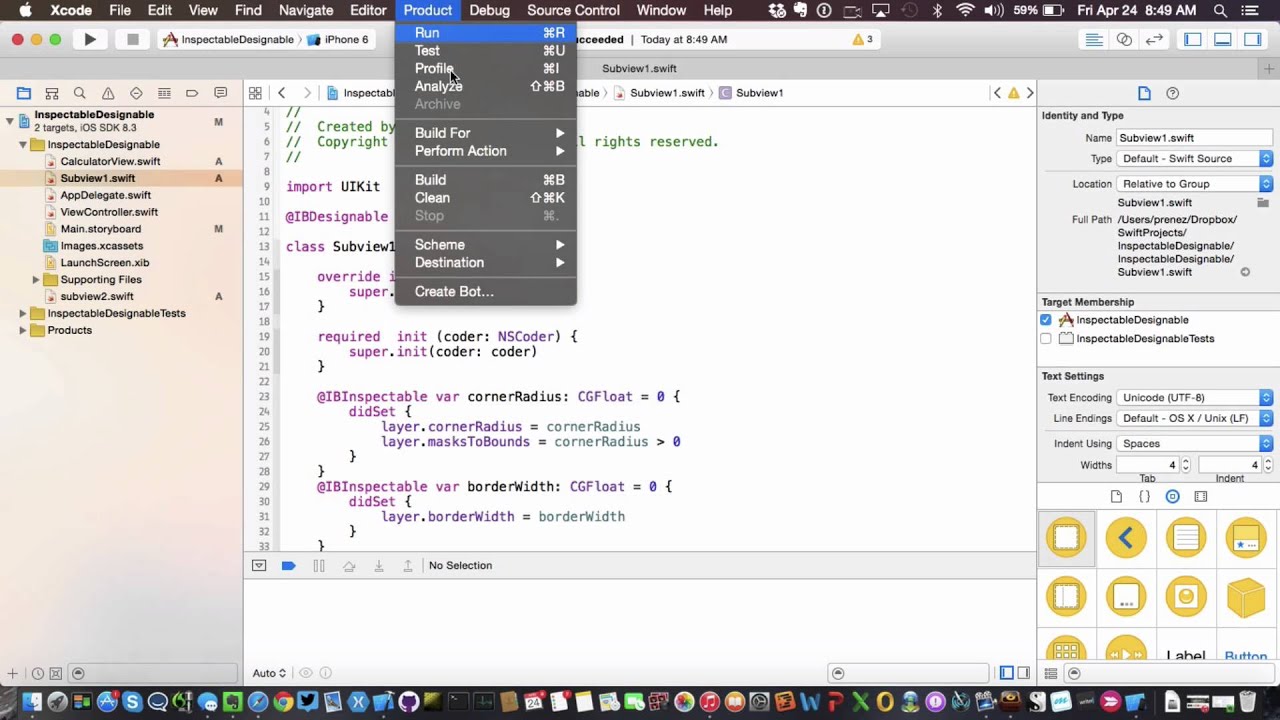Choose Test from the Product menu
The height and width of the screenshot is (720, 1280).
coord(486,51)
